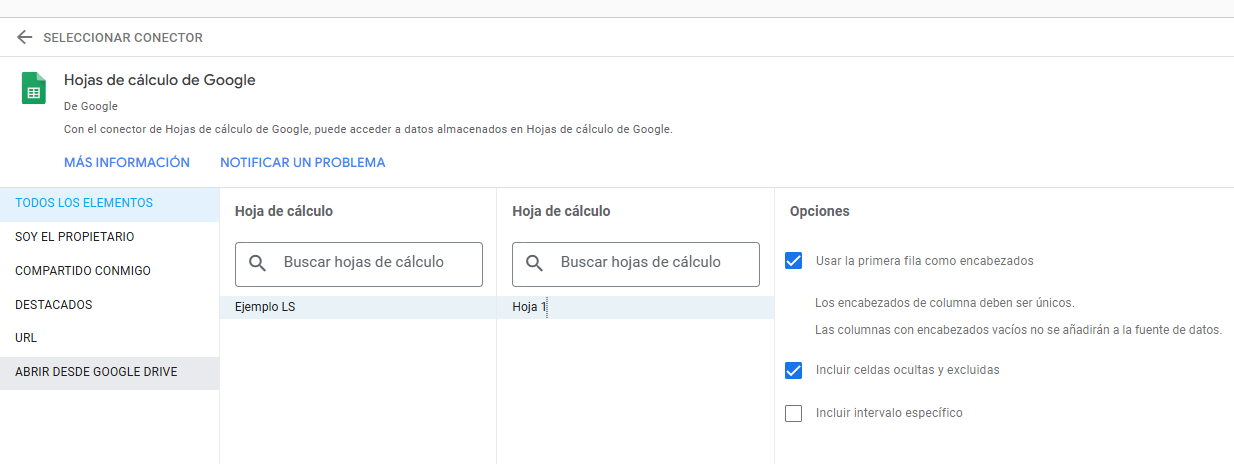
Task: Click the magnifier icon in first spreadsheet search
Action: pos(257,263)
